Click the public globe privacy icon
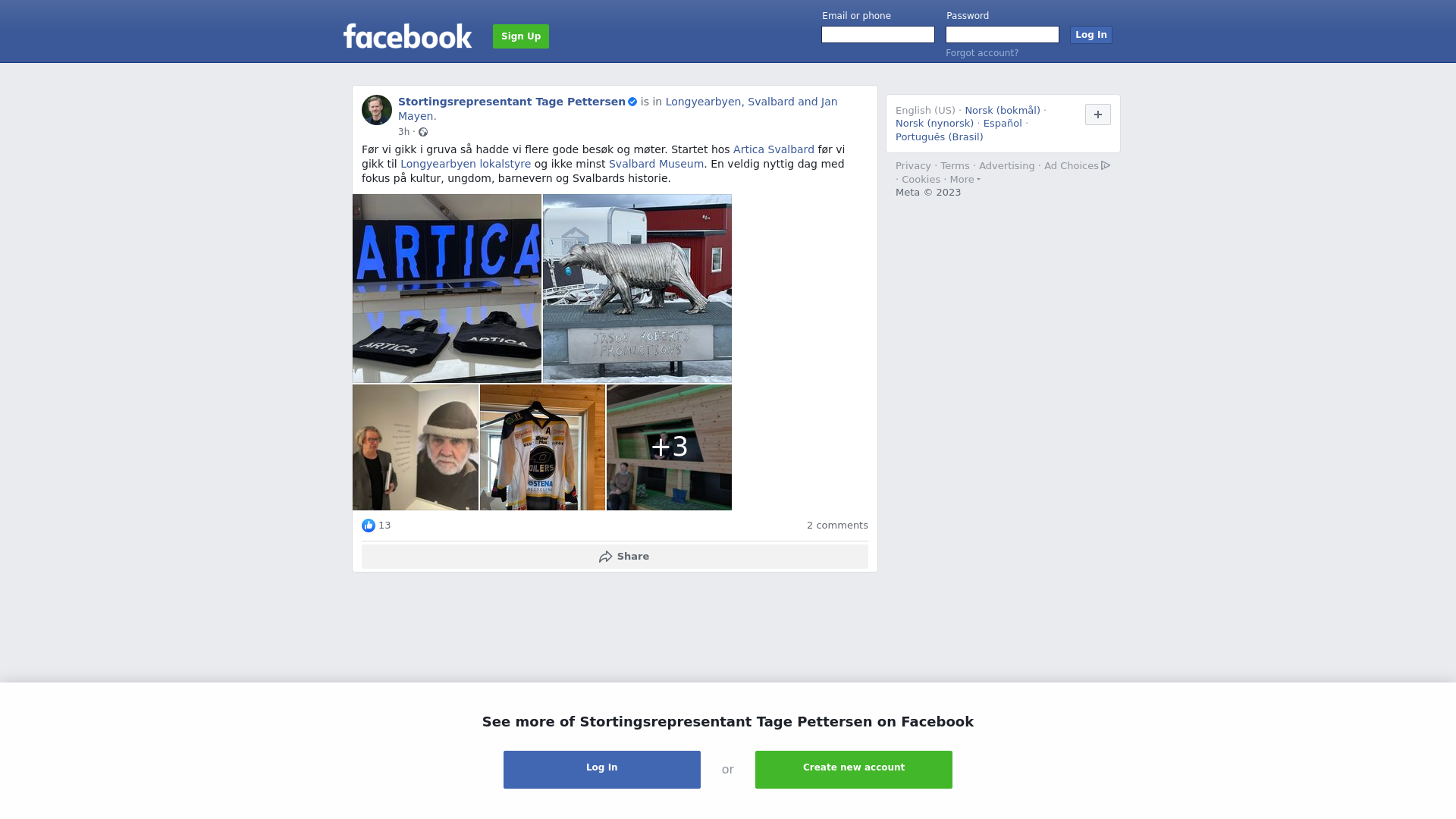This screenshot has width=1456, height=819. (423, 132)
